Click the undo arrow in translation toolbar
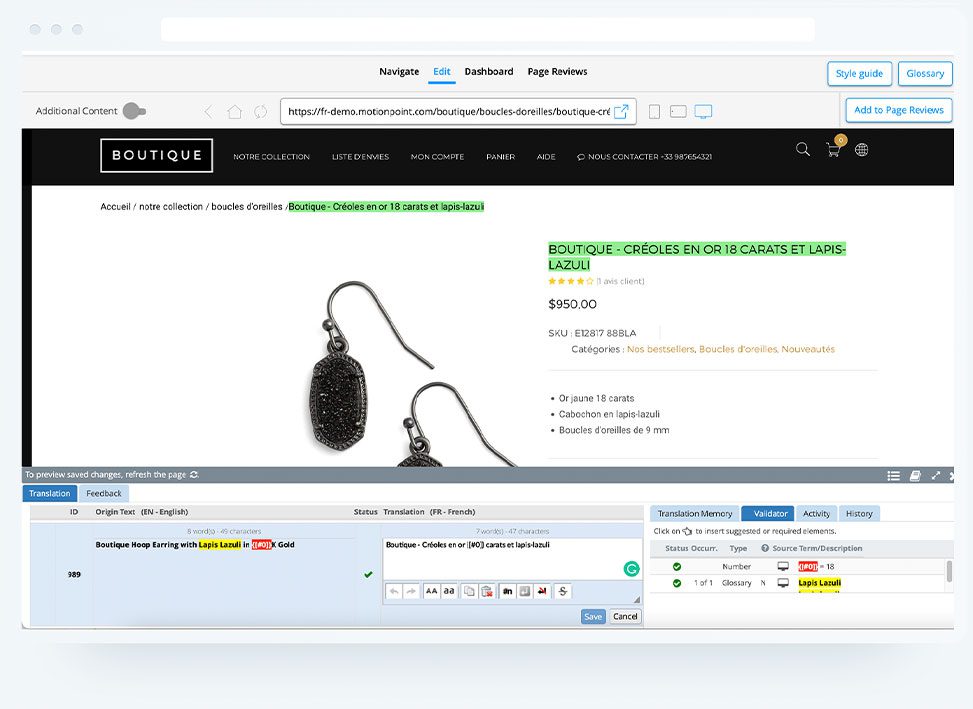This screenshot has width=973, height=709. click(x=394, y=591)
